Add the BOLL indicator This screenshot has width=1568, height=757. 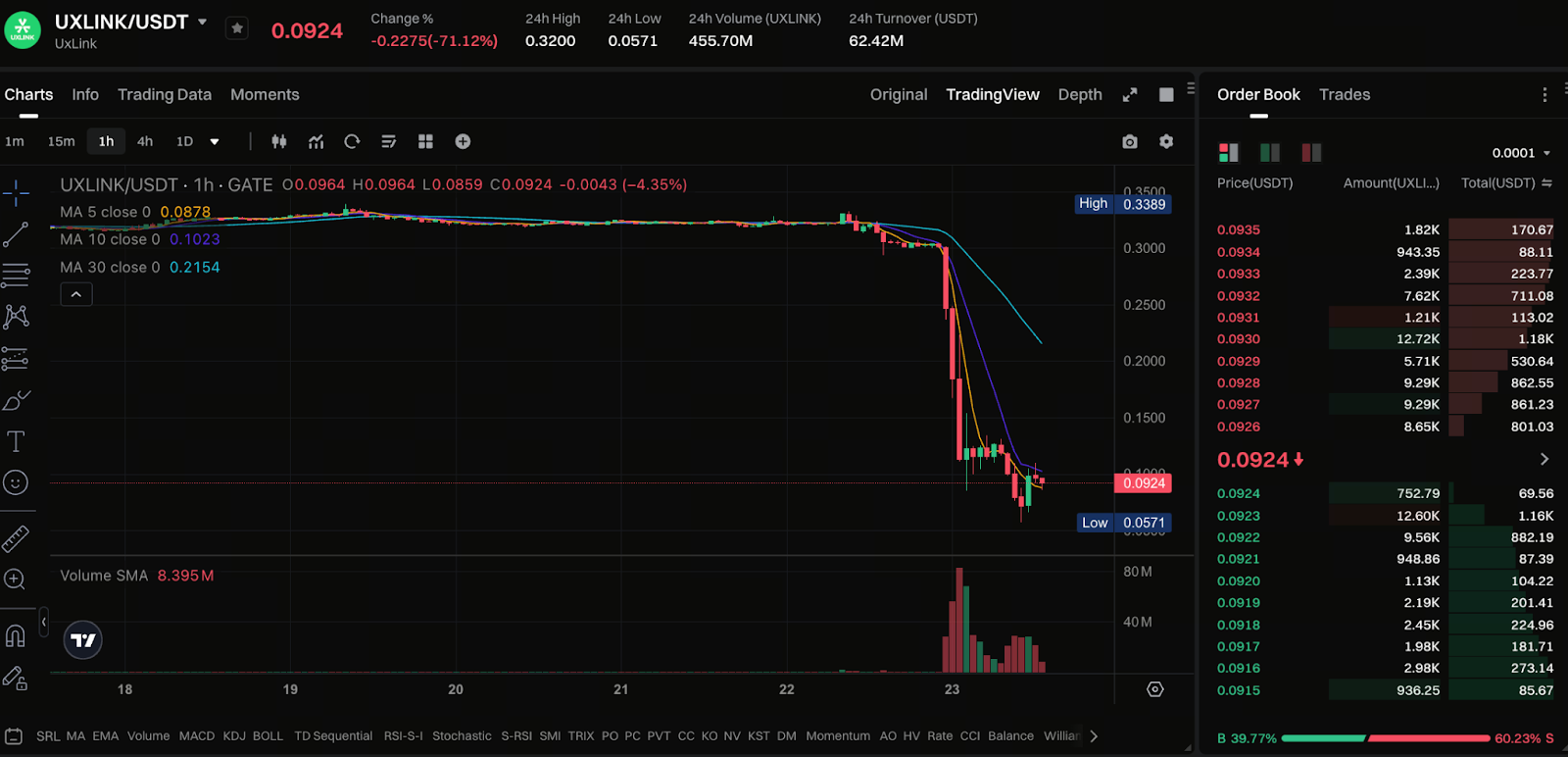click(268, 735)
